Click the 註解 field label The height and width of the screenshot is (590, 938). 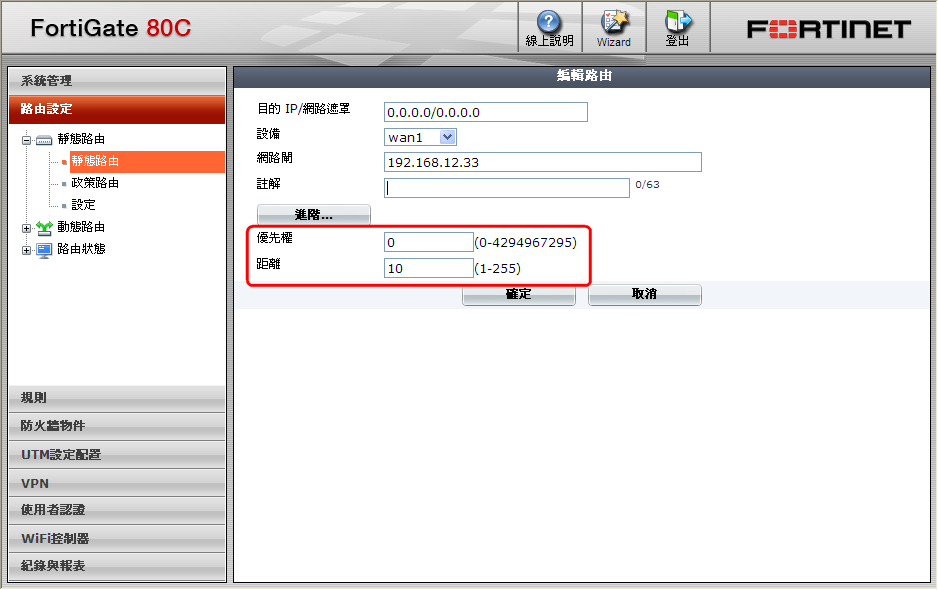(x=269, y=184)
